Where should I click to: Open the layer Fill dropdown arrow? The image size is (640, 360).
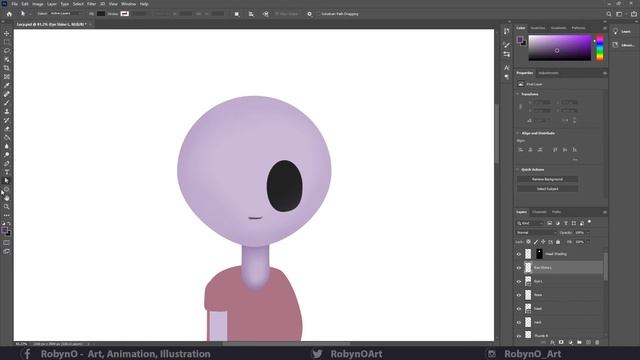click(588, 242)
